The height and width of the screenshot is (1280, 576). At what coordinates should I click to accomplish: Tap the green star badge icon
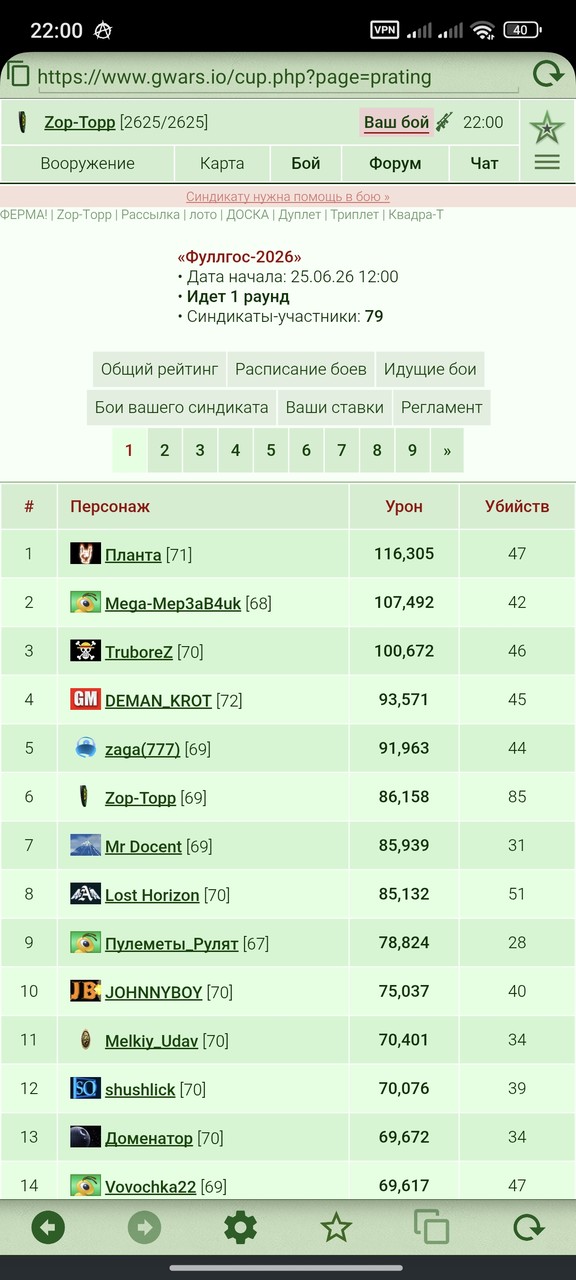(x=547, y=128)
